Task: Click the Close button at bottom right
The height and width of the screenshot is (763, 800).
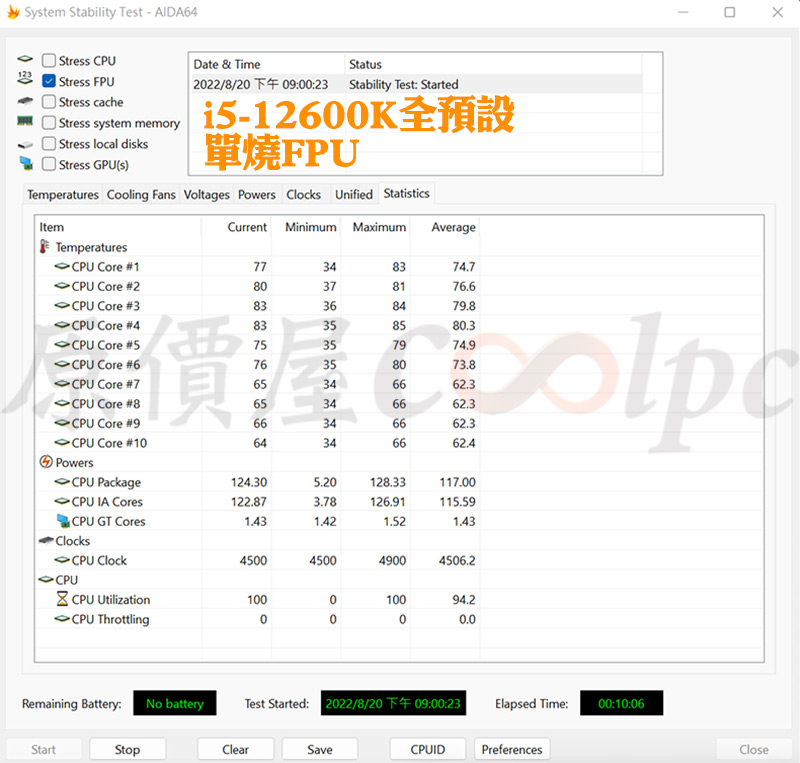Action: tap(754, 749)
